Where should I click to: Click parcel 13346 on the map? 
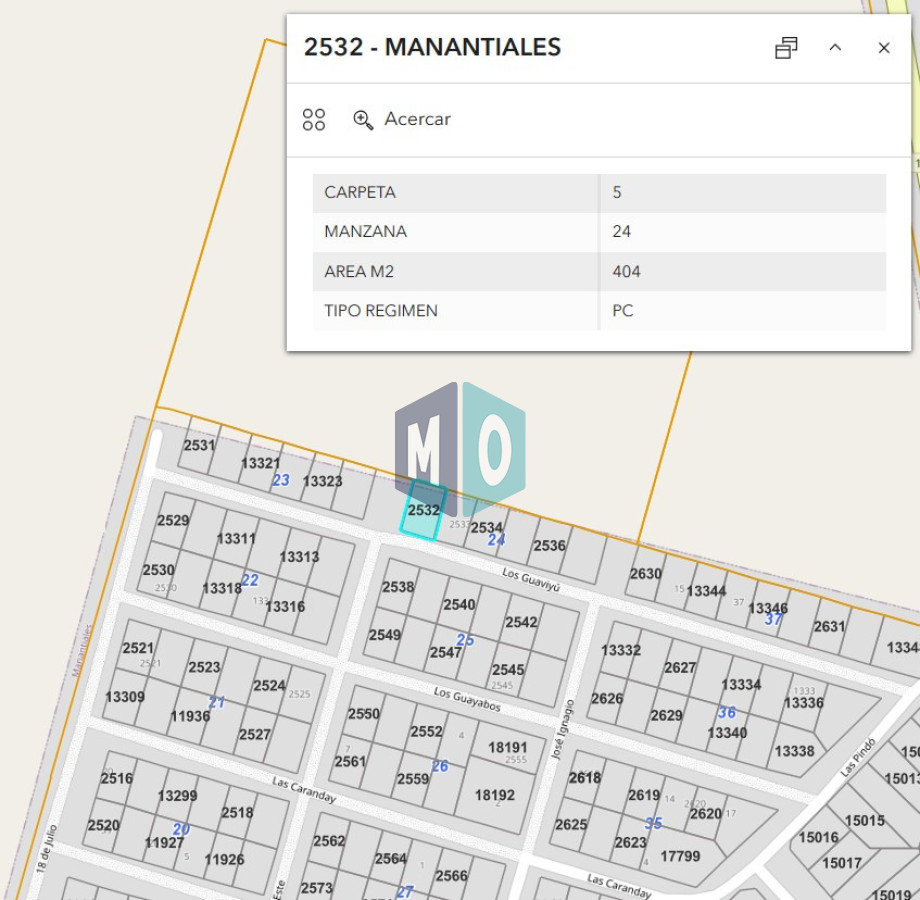[x=768, y=608]
